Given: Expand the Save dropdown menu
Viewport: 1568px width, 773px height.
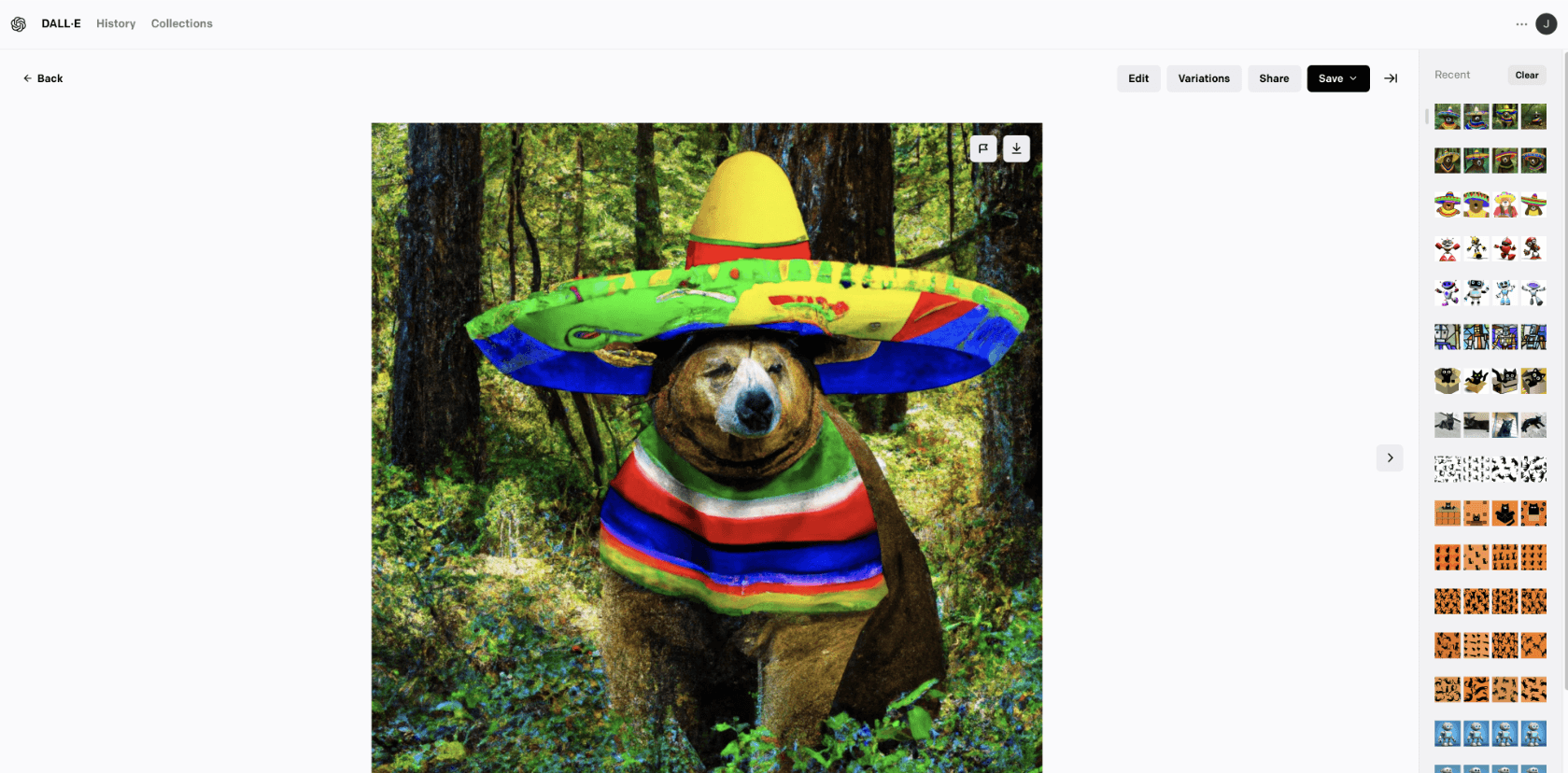Looking at the screenshot, I should (x=1338, y=78).
